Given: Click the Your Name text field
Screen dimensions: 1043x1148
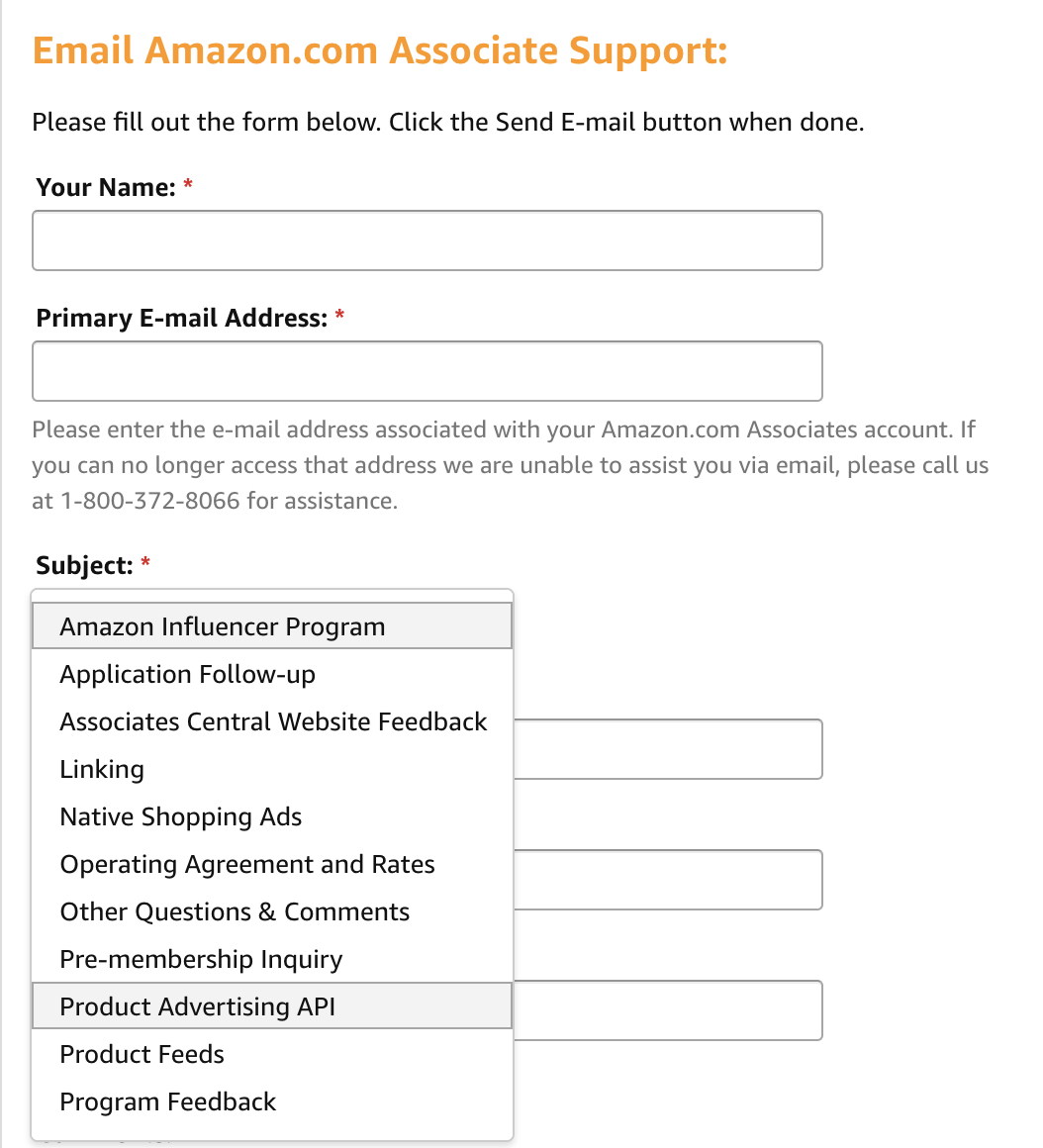Looking at the screenshot, I should pos(427,240).
